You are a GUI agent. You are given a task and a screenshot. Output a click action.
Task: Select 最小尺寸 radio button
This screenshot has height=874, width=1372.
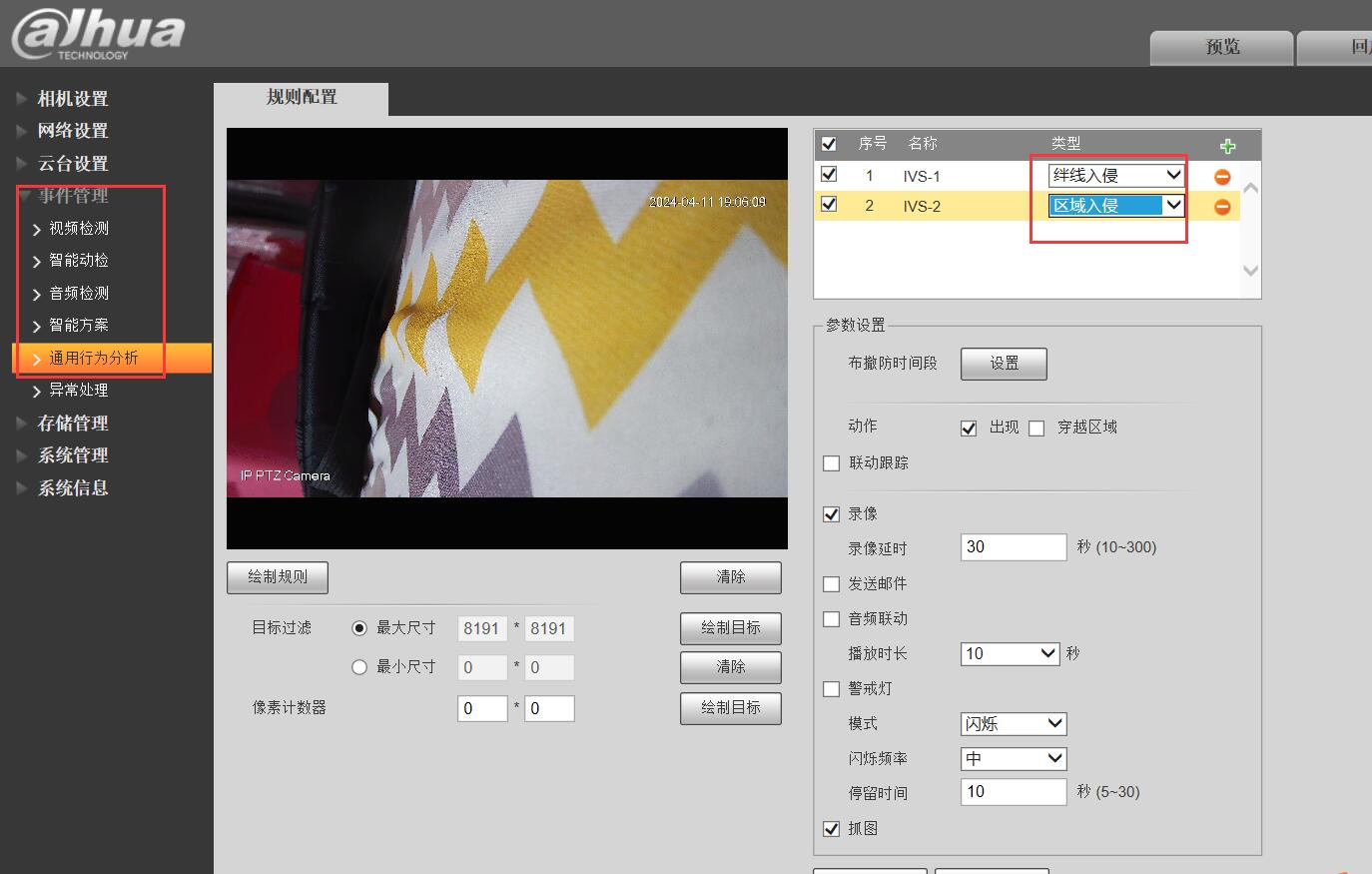pyautogui.click(x=359, y=667)
